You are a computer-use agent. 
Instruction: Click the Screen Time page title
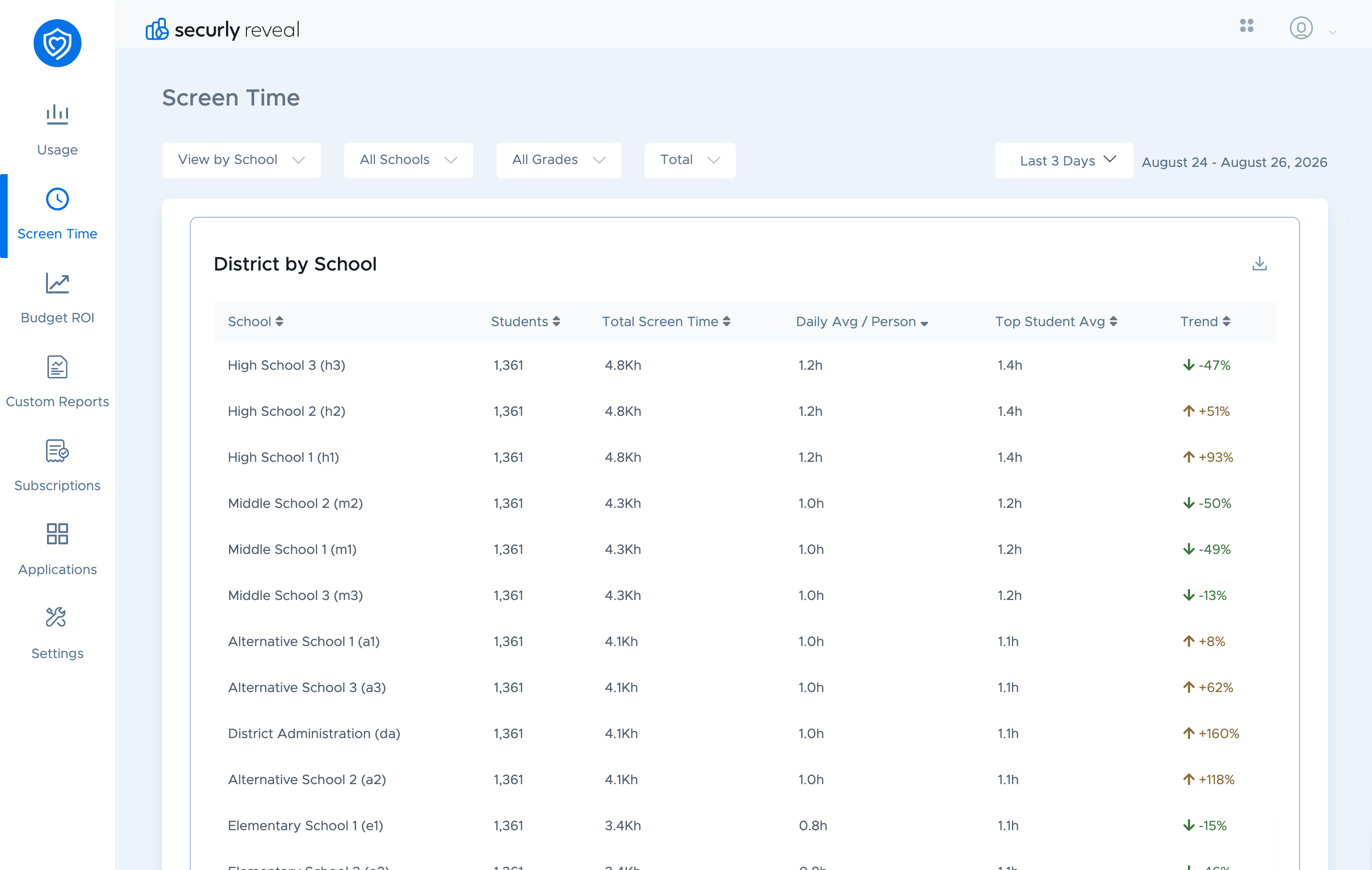[x=231, y=98]
